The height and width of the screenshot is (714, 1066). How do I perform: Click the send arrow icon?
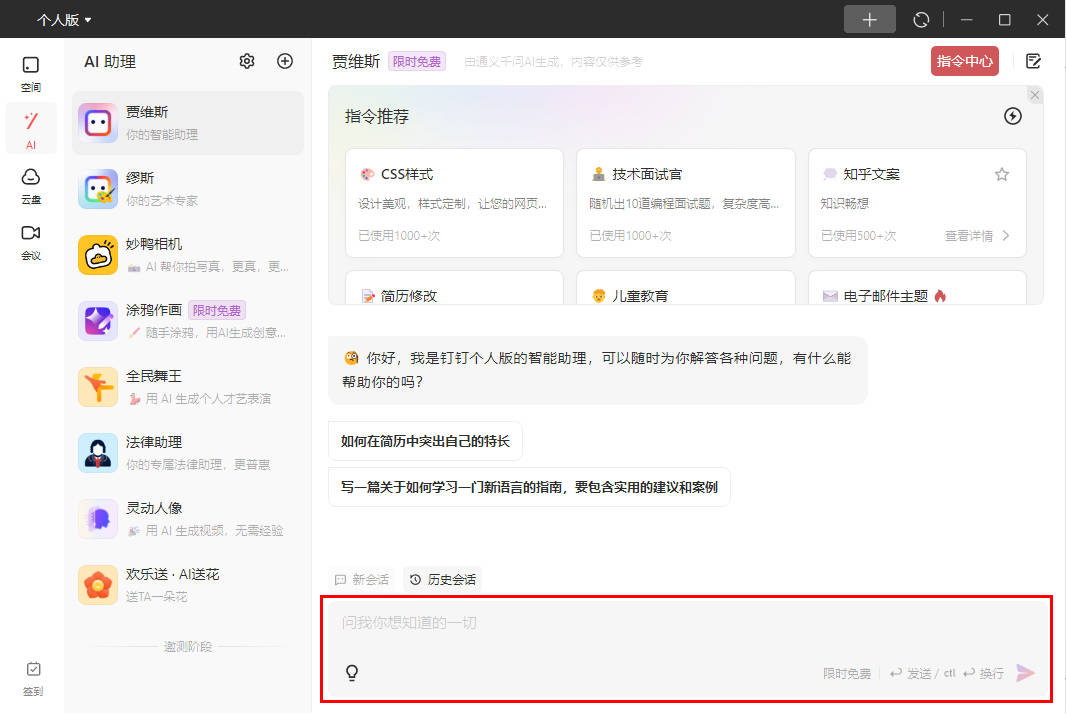pyautogui.click(x=1024, y=673)
